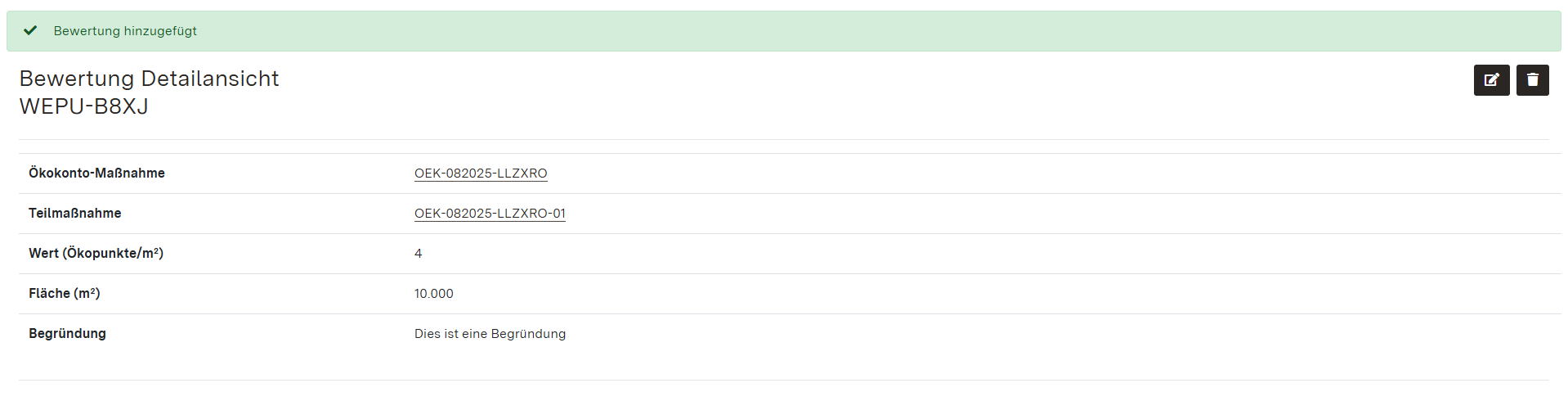Click the text 'Dies ist eine Begründung'
Image resolution: width=1568 pixels, height=401 pixels.
[x=490, y=334]
